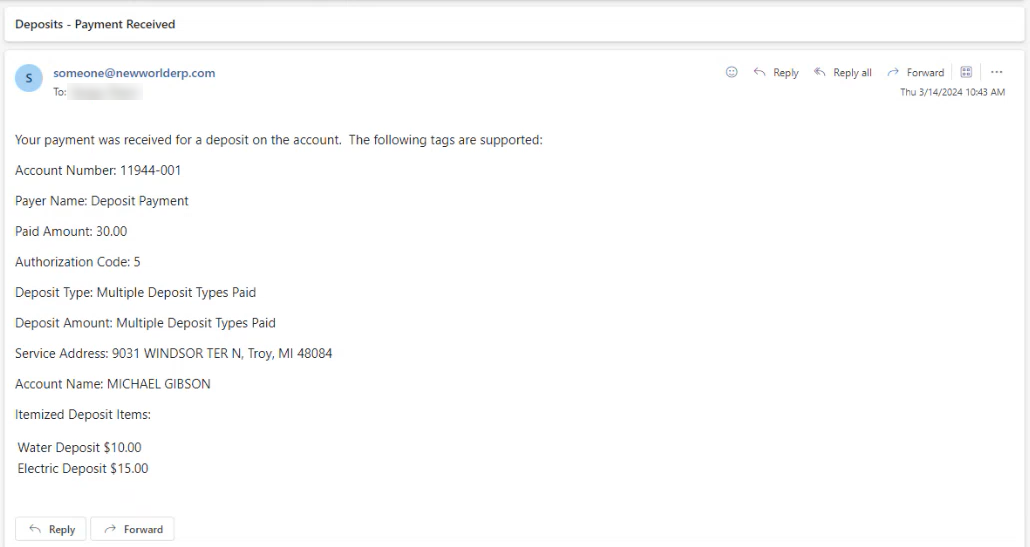Click the Electric Deposit $15.00 item
The height and width of the screenshot is (547, 1030).
pos(83,468)
